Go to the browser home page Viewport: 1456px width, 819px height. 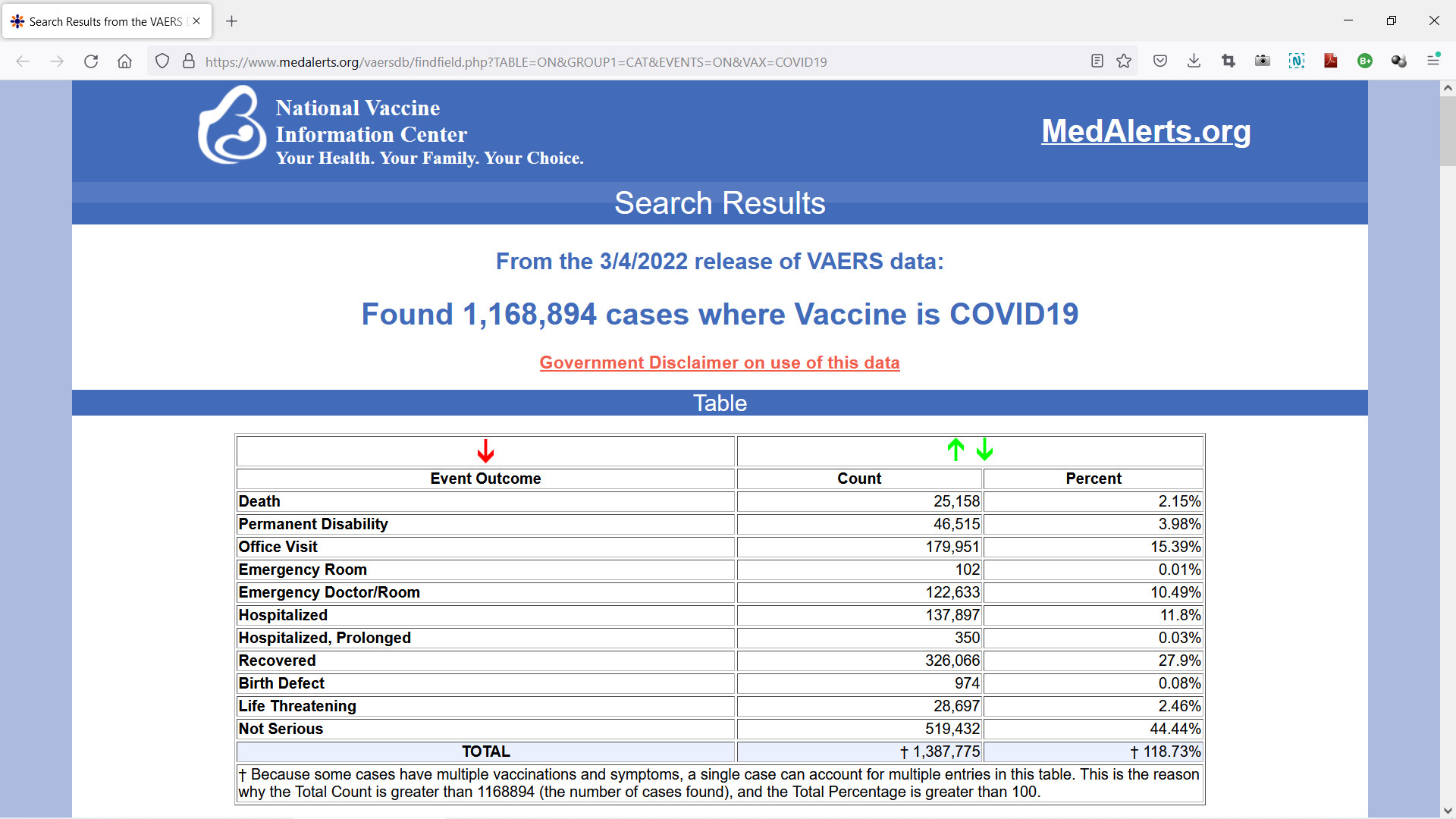point(124,61)
